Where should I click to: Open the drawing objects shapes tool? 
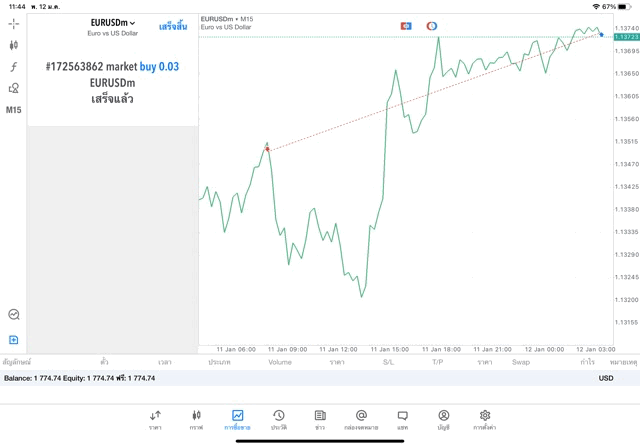(13, 88)
